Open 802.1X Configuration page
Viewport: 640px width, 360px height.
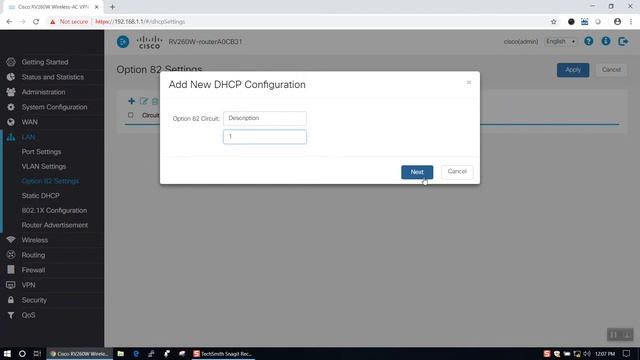point(54,211)
